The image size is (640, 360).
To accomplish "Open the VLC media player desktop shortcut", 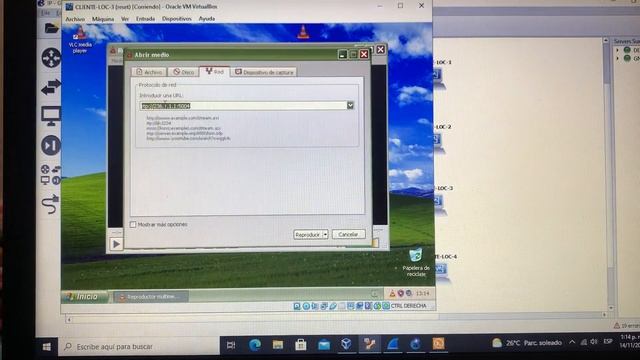I will pyautogui.click(x=80, y=41).
